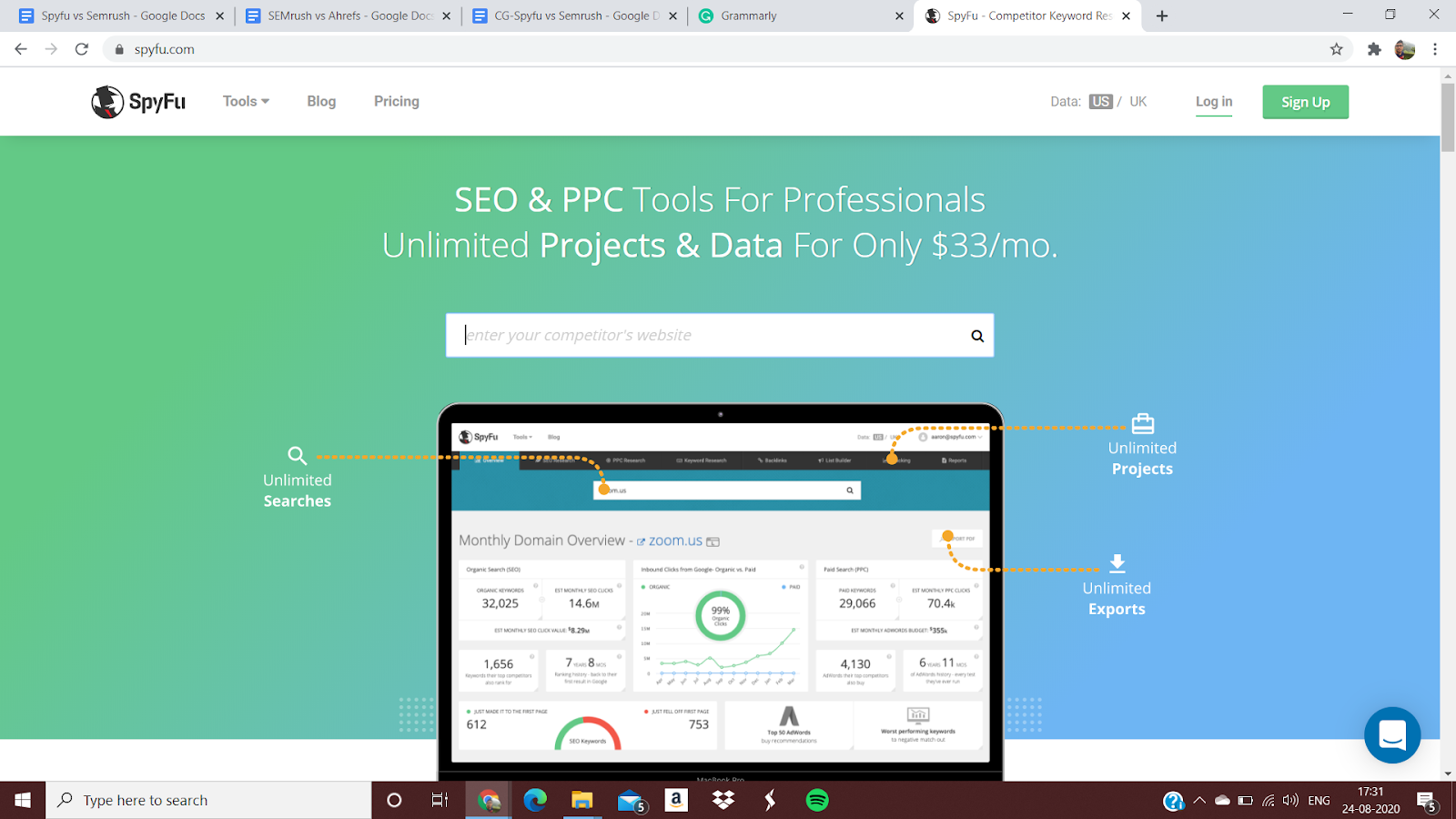Select US data region
Screen dimensions: 1456x819
coord(1101,101)
